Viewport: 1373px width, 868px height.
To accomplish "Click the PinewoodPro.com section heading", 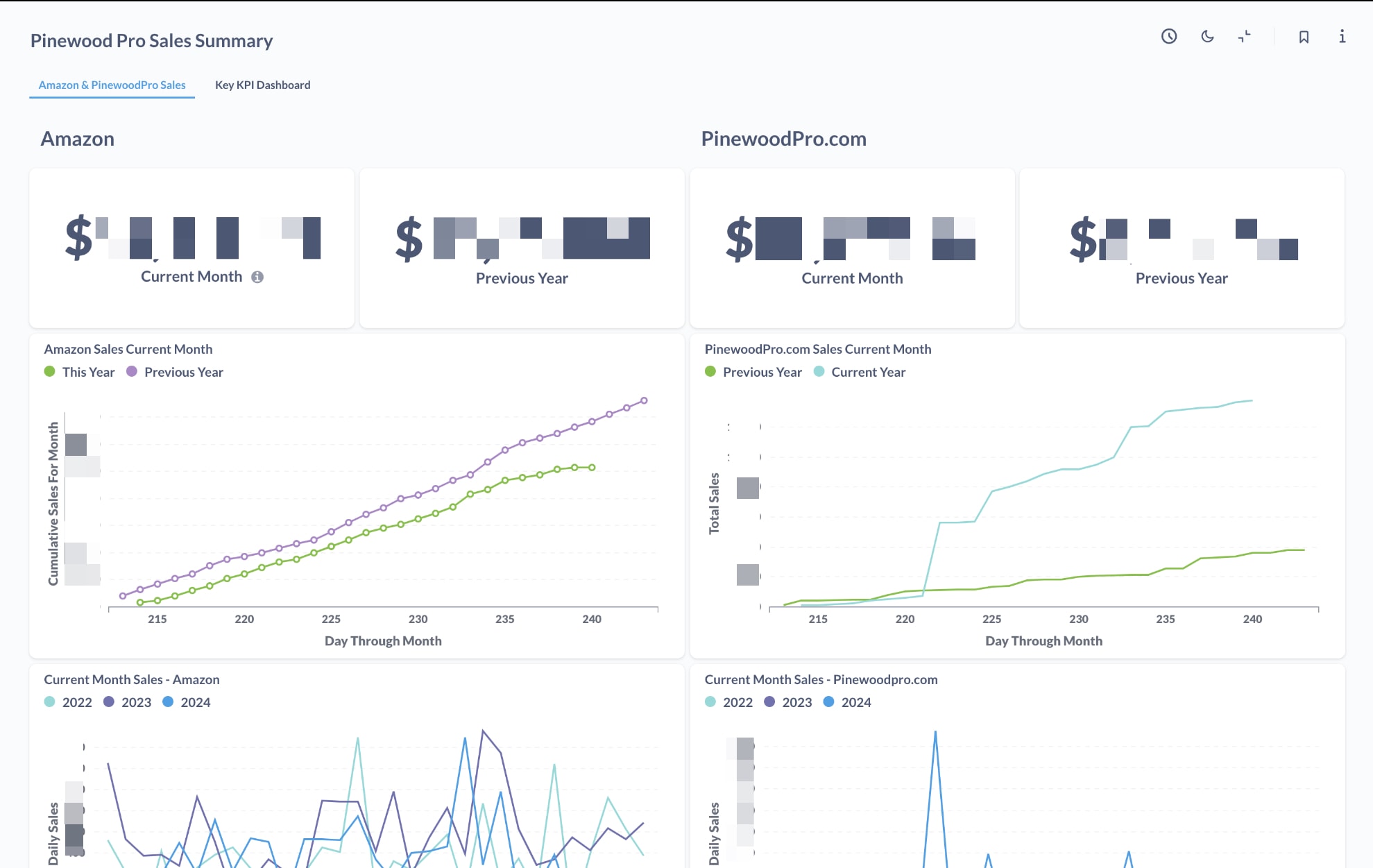I will coord(784,139).
